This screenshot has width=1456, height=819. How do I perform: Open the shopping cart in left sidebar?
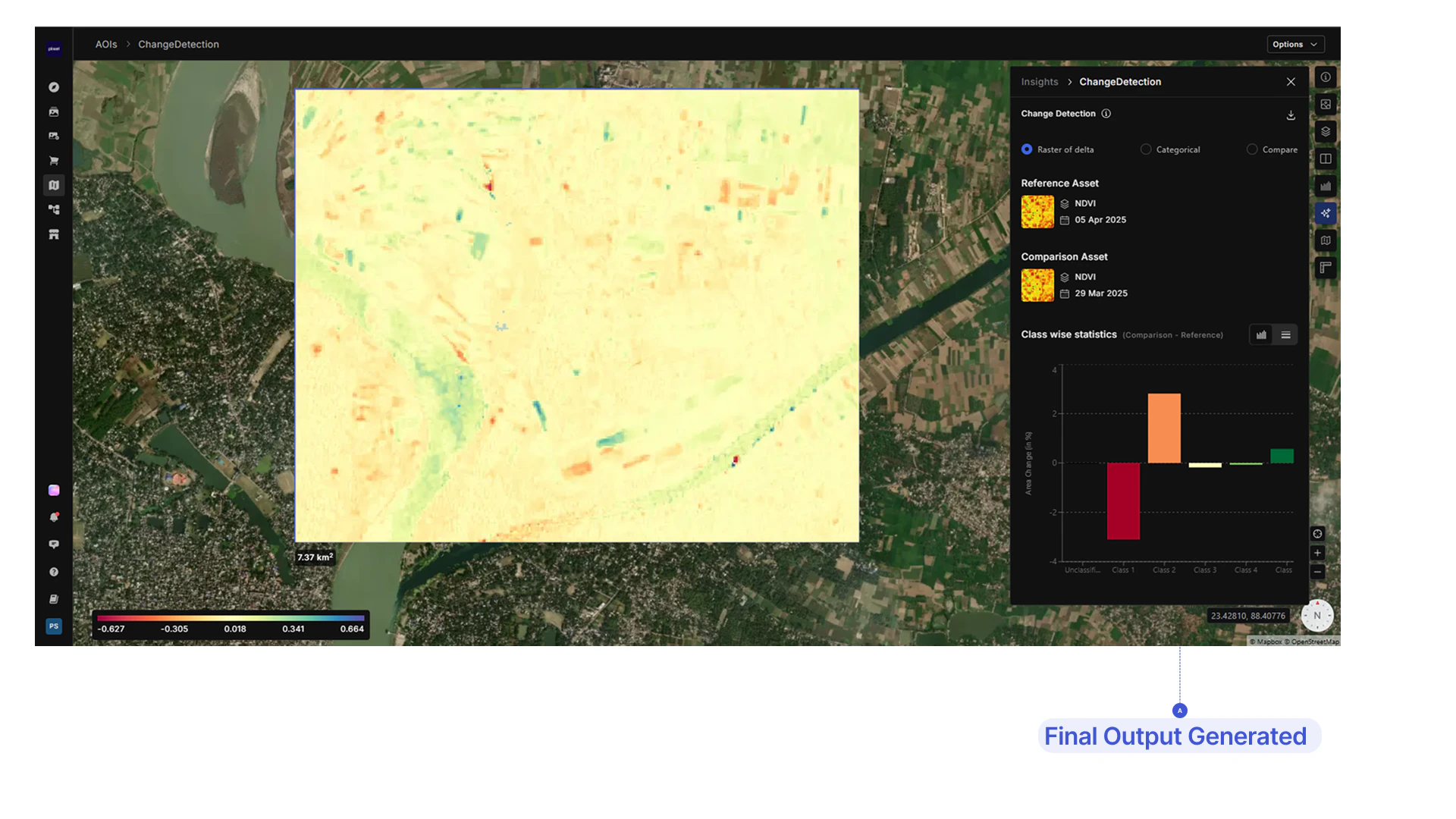[54, 161]
